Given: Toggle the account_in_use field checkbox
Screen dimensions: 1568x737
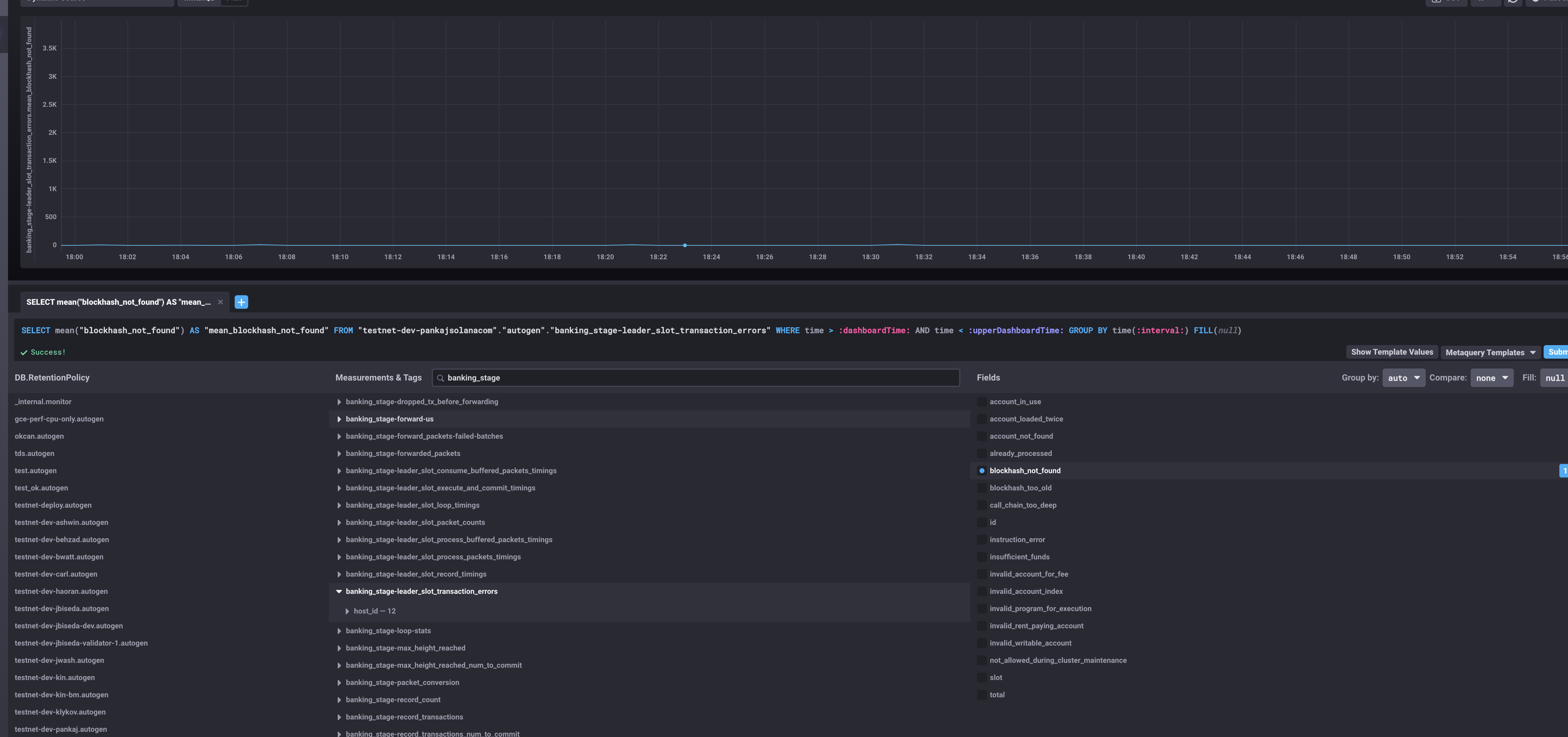Looking at the screenshot, I should tap(982, 402).
